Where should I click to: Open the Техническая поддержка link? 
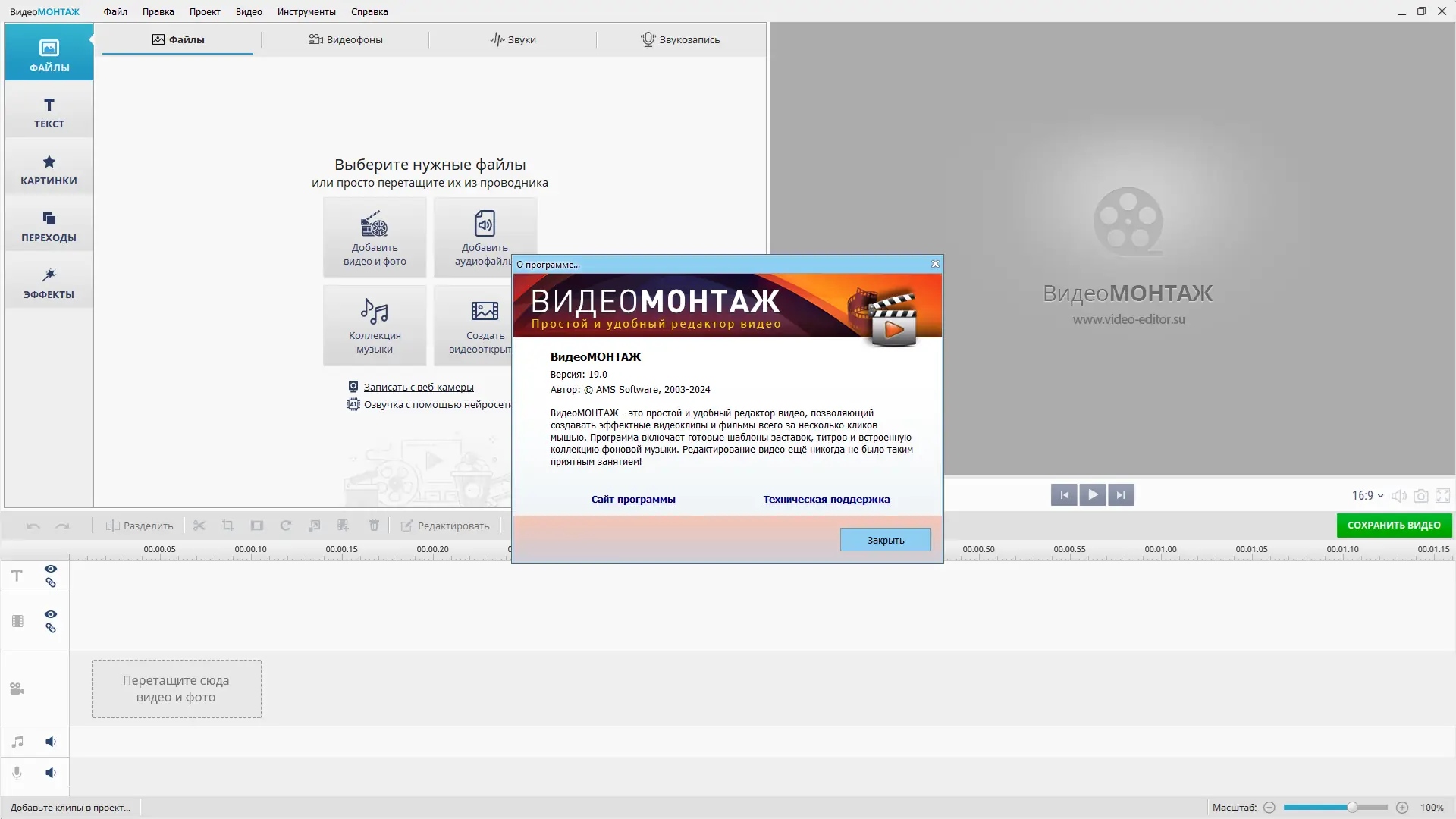tap(826, 499)
